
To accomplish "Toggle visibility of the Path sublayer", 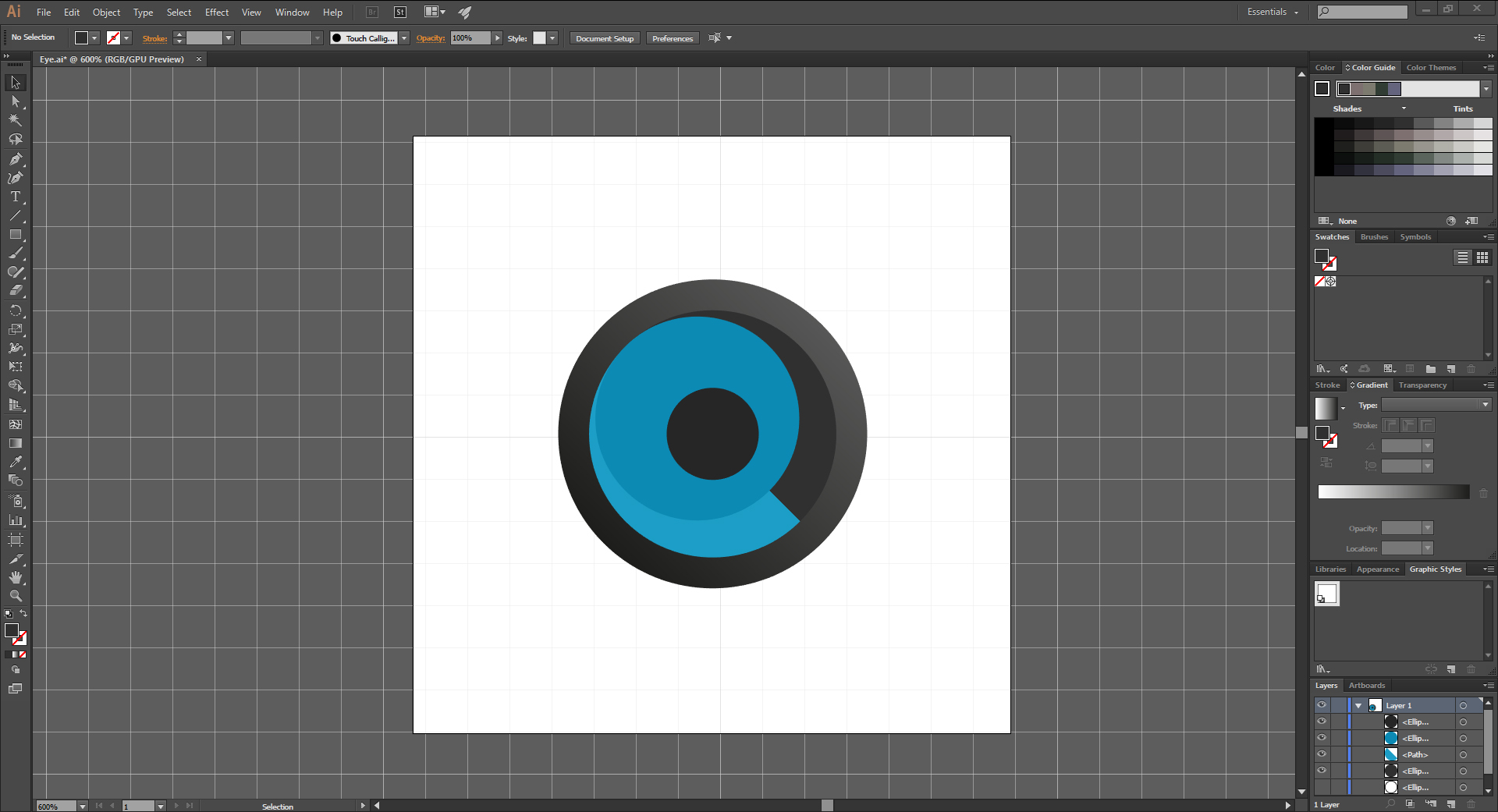I will [1322, 754].
